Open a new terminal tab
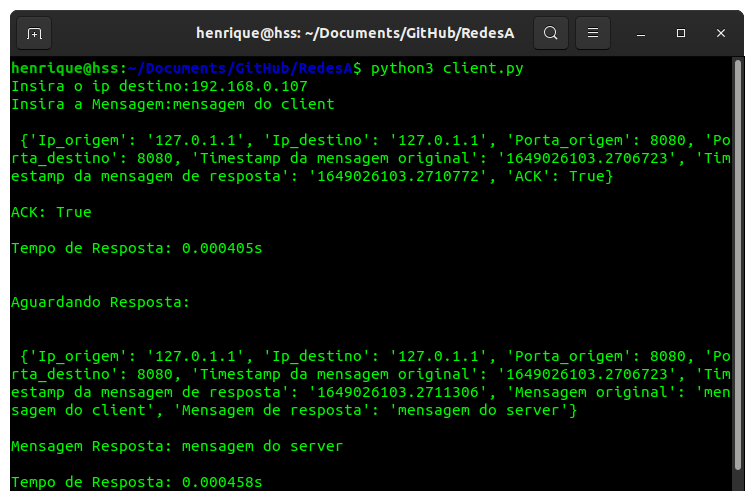Image resolution: width=754 pixels, height=501 pixels. 34,33
